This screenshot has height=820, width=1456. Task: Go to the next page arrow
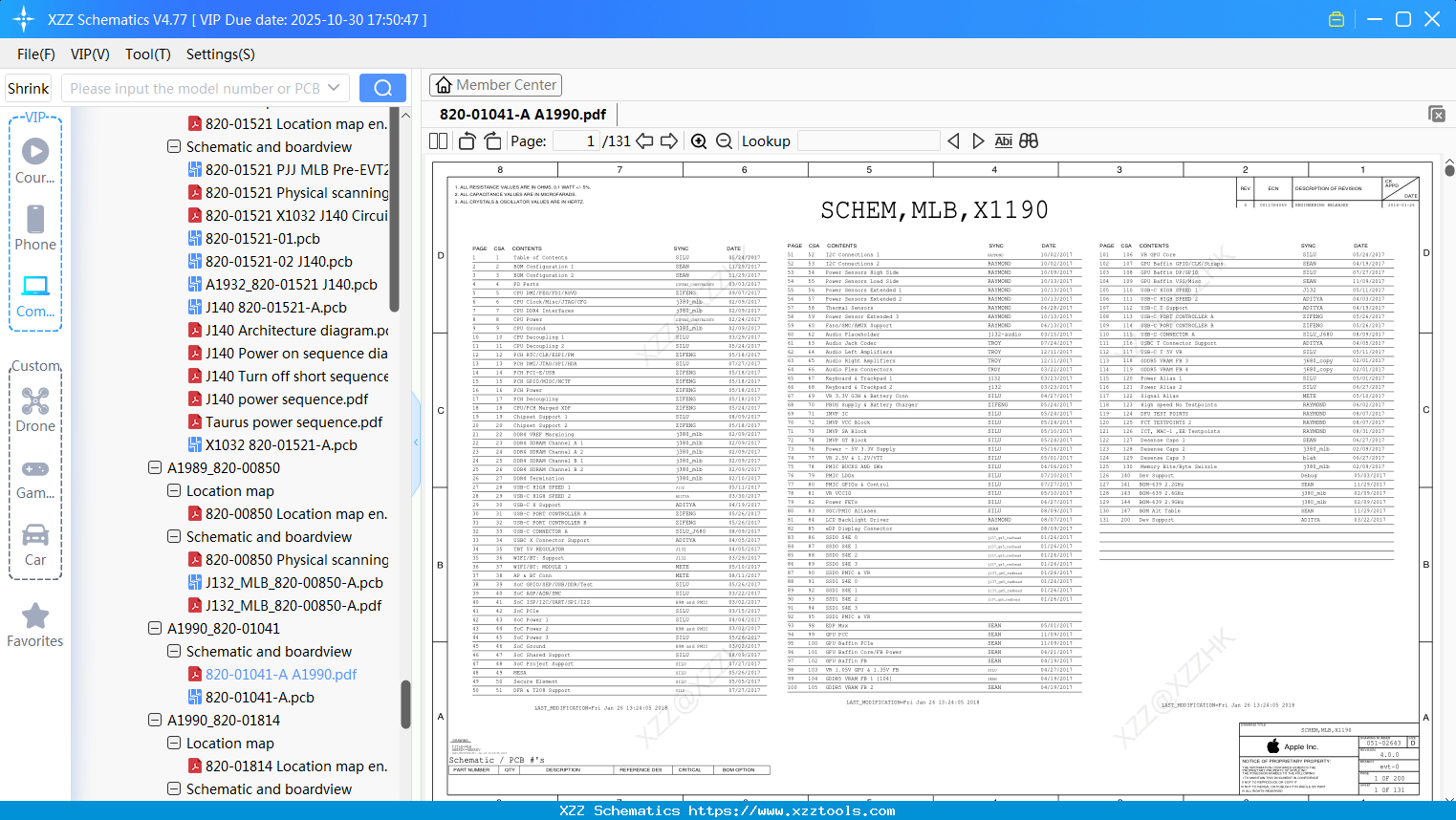pos(669,140)
